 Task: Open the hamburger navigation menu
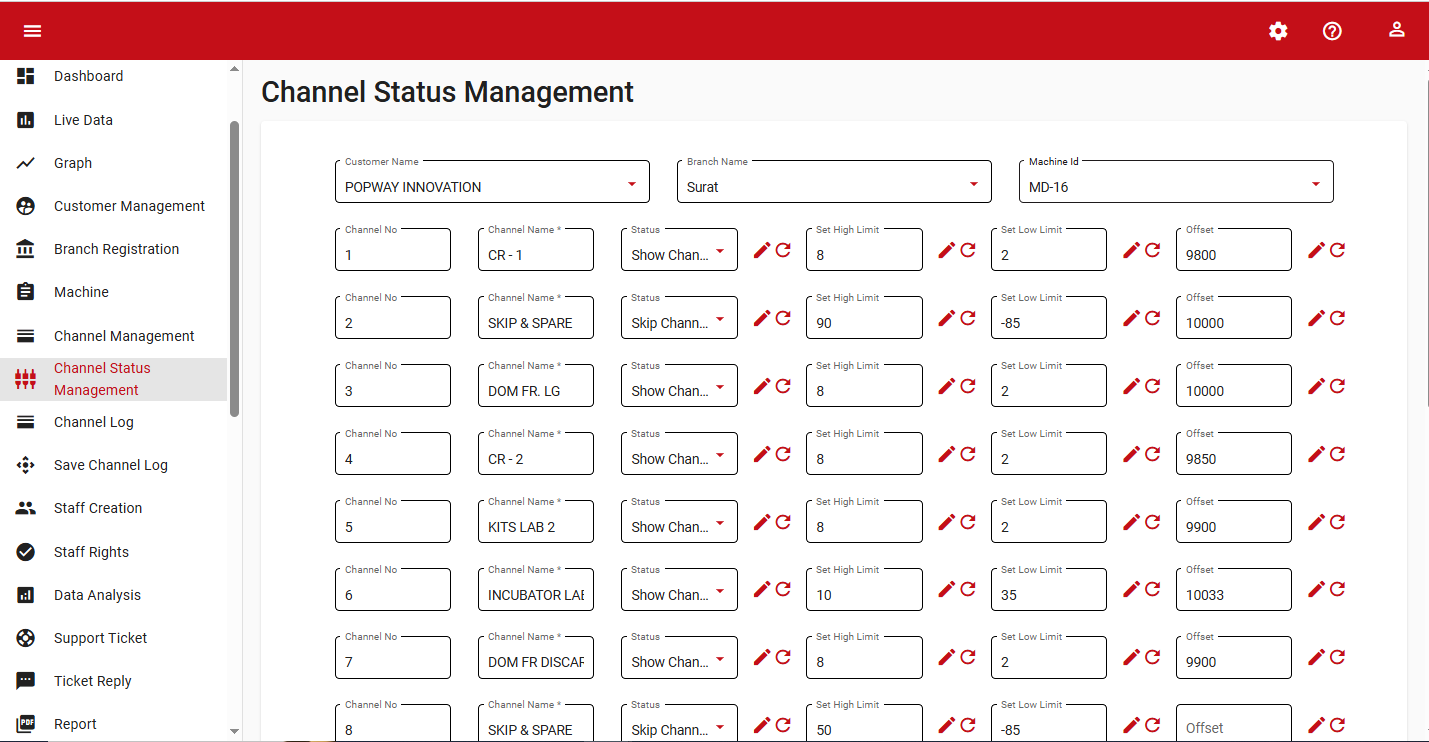pos(32,31)
